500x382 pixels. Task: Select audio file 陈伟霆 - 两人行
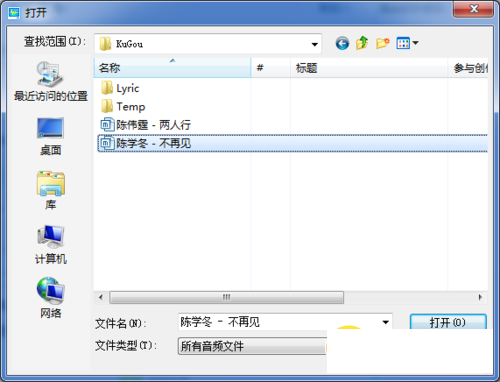pos(145,125)
